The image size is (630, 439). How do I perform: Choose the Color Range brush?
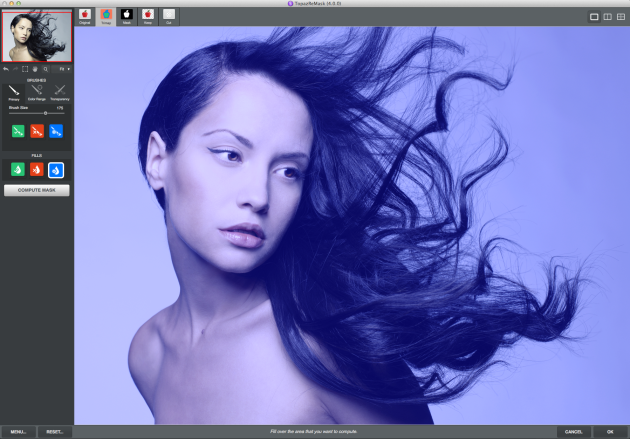pos(37,93)
